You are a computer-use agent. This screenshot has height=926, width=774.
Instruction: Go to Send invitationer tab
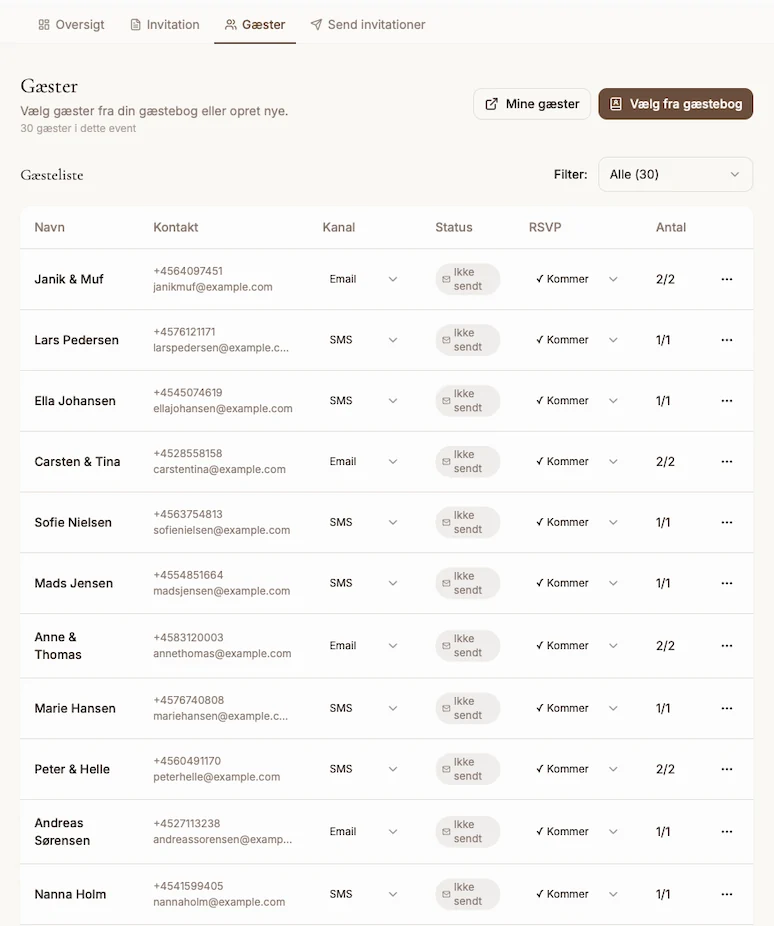[x=367, y=24]
